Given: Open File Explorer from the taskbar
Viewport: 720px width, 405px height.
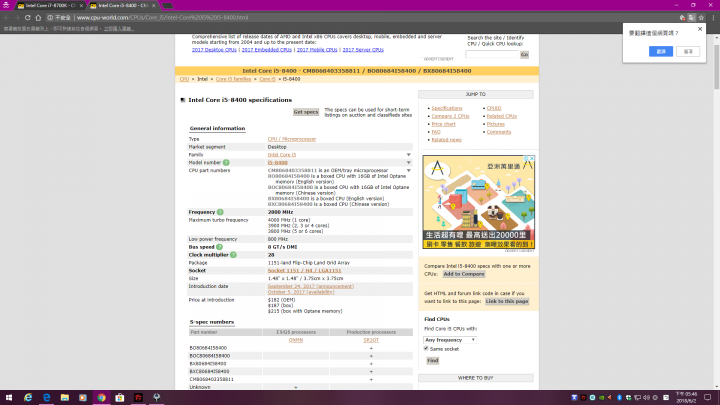Looking at the screenshot, I should [65, 398].
